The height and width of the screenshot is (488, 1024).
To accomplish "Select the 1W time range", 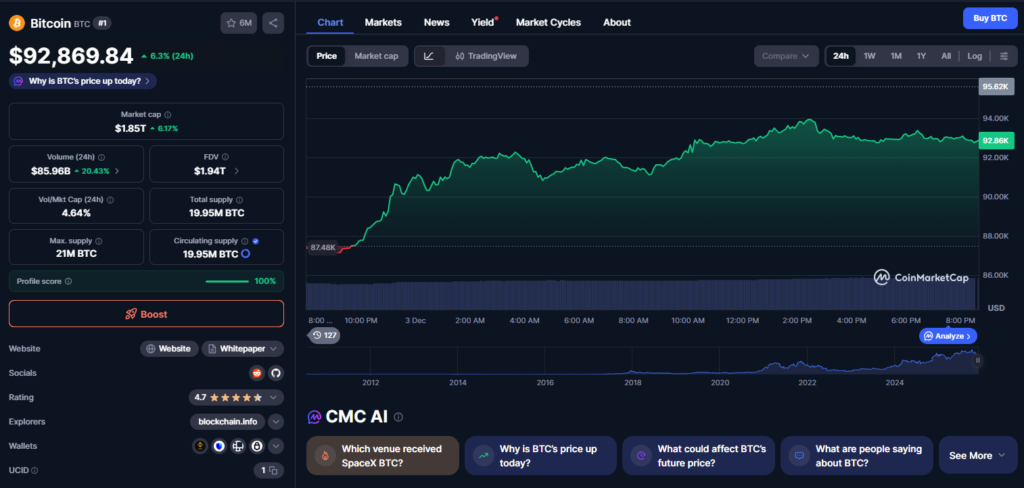I will (869, 56).
